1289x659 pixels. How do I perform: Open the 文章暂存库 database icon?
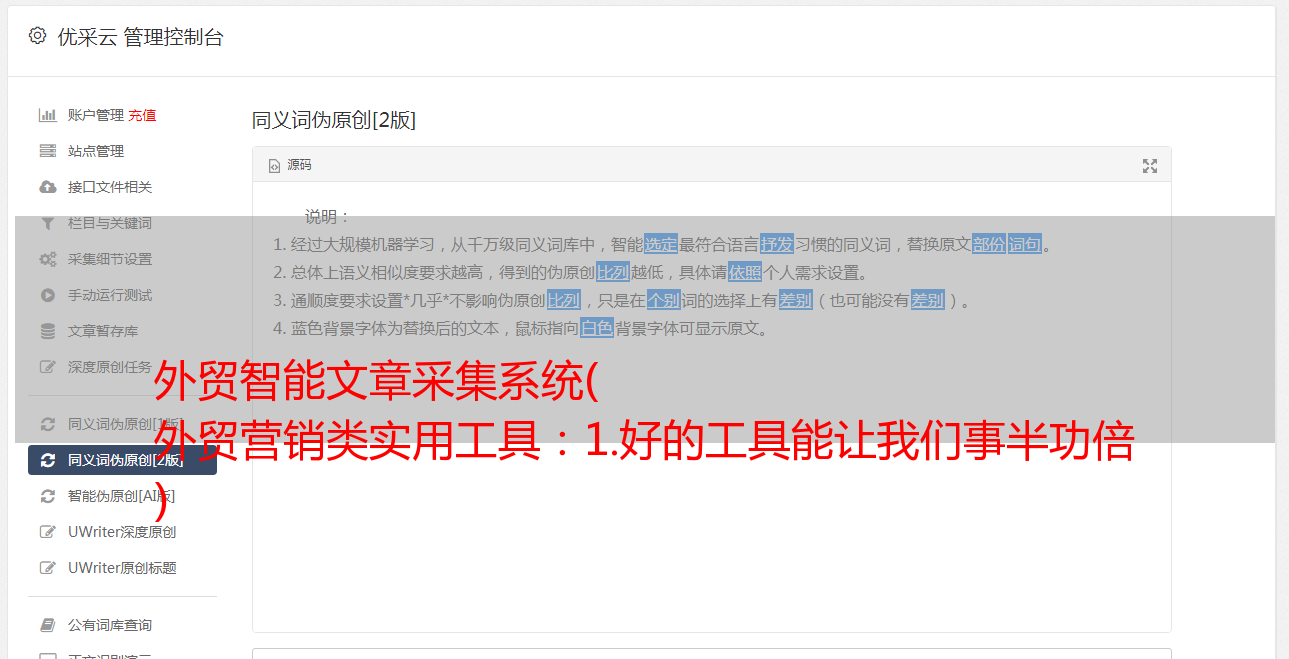(x=47, y=331)
